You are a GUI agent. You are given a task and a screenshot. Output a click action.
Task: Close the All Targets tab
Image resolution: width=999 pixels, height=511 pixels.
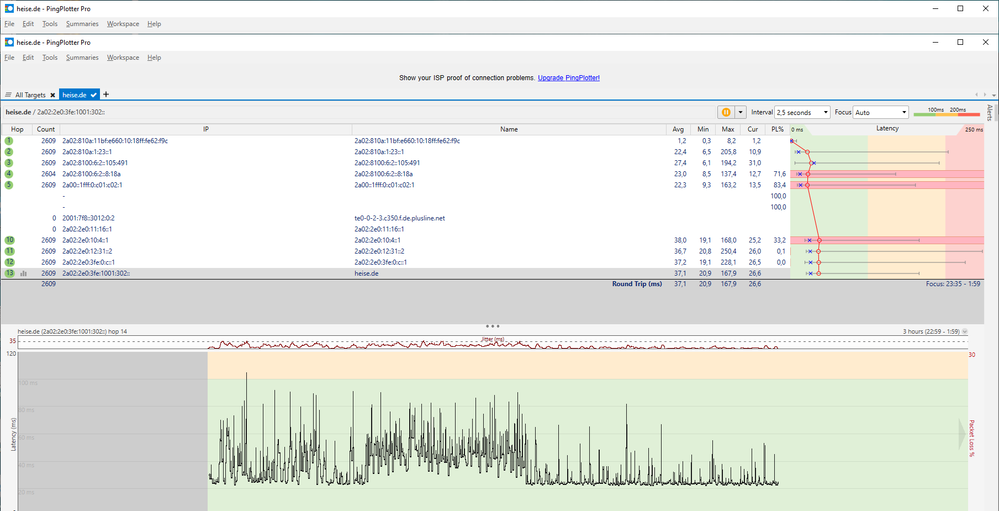pyautogui.click(x=53, y=94)
